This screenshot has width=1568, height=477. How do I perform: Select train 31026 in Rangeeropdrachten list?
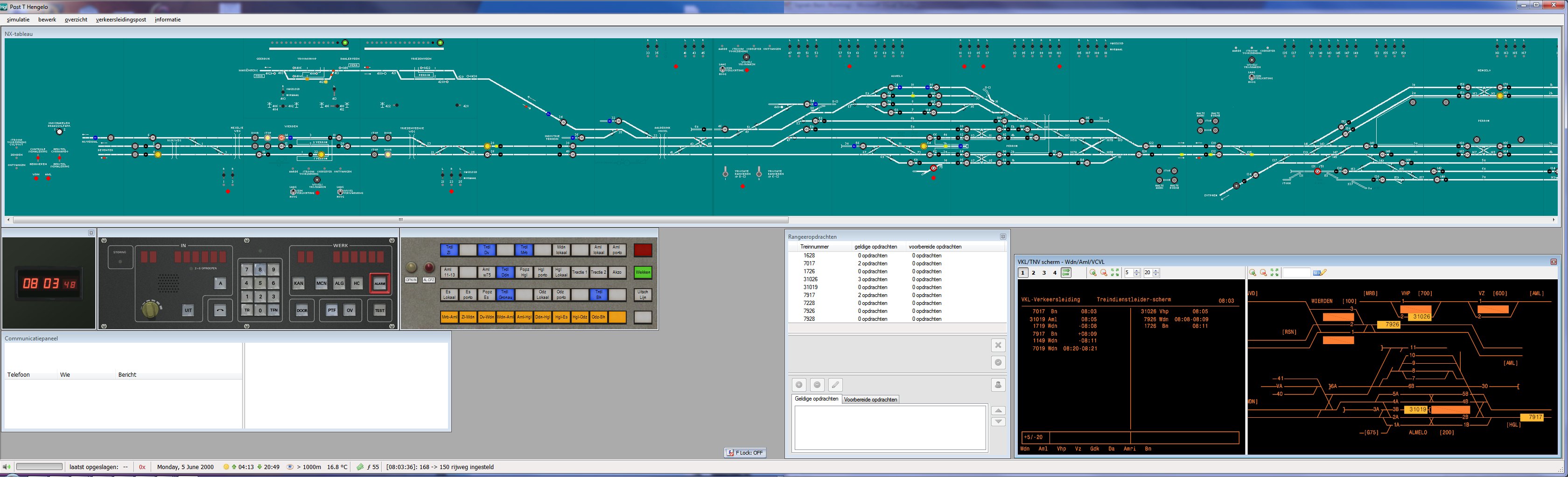point(897,279)
